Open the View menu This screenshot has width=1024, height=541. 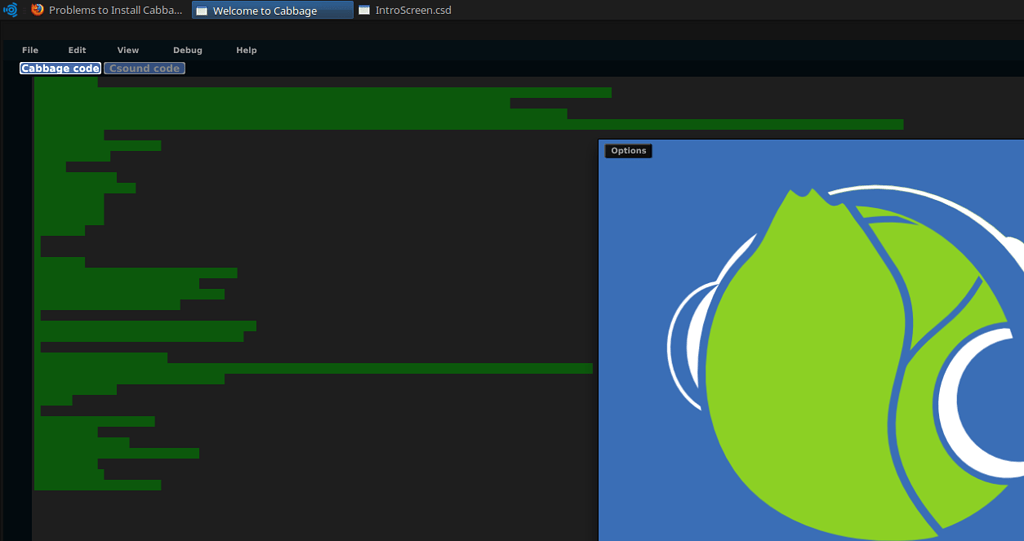coord(128,50)
